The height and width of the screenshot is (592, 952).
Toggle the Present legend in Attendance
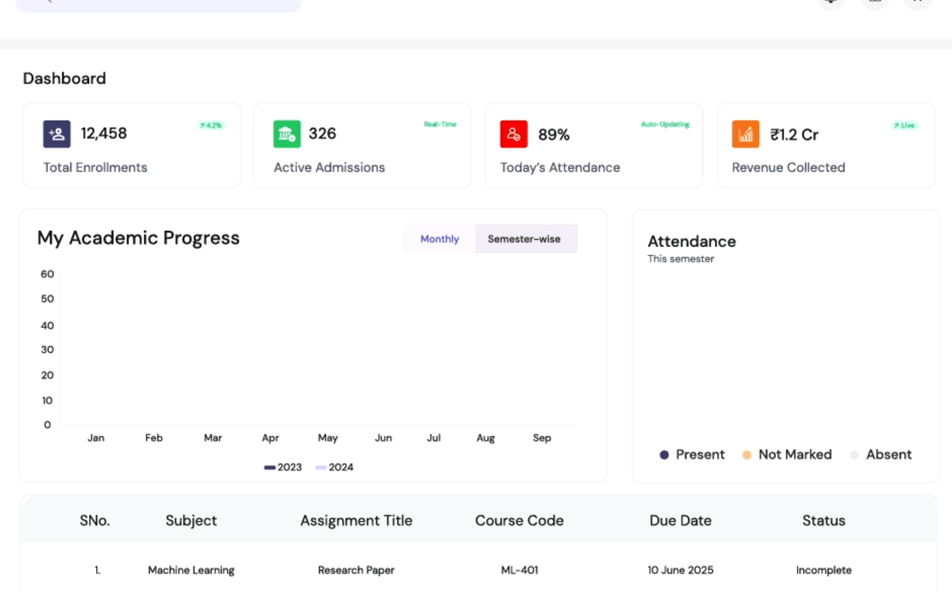[x=692, y=455]
